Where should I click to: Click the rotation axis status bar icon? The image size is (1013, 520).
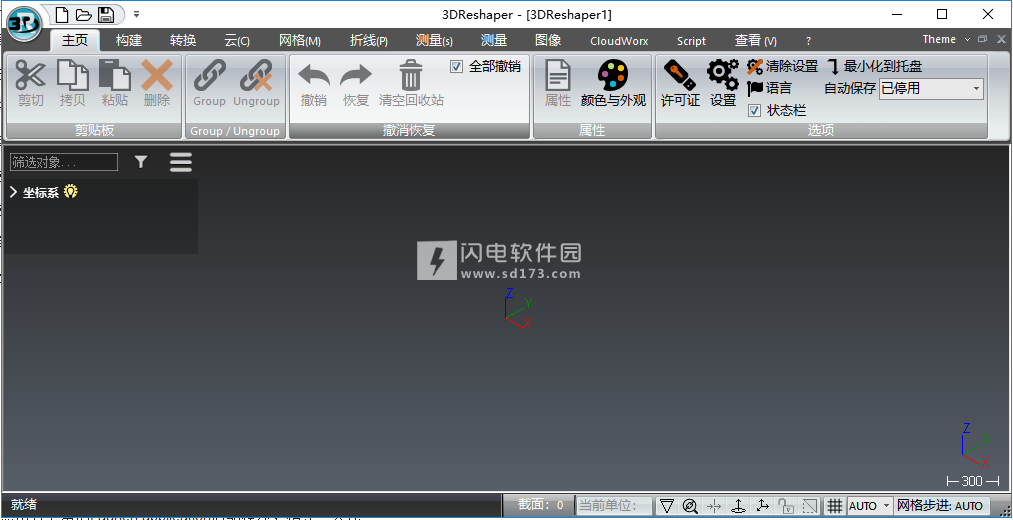pos(738,506)
